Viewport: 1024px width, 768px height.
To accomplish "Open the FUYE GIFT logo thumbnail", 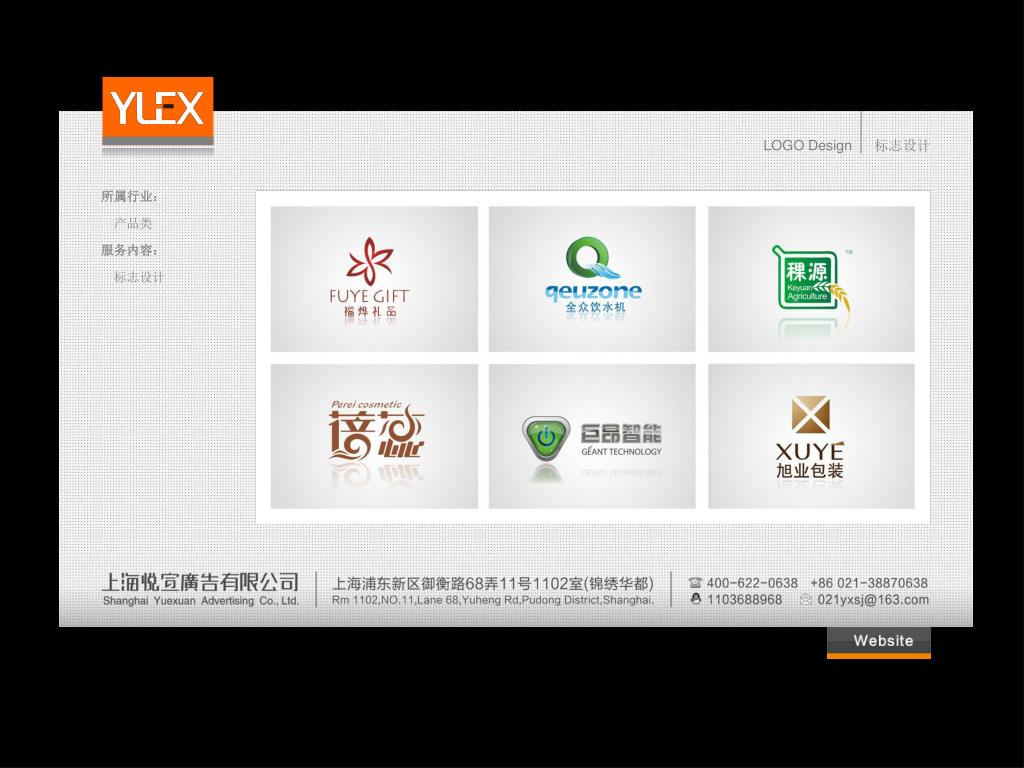I will click(x=374, y=279).
